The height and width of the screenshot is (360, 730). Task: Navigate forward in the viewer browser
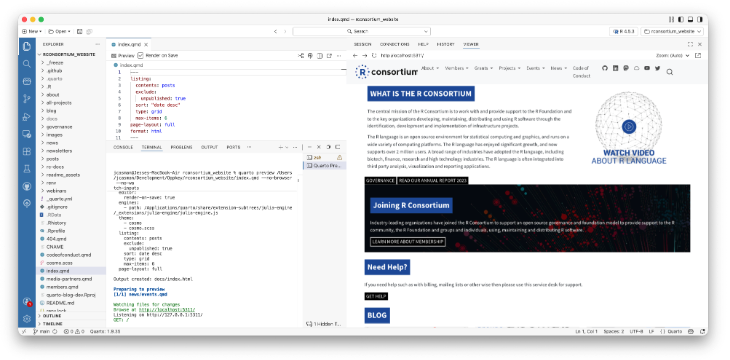365,55
